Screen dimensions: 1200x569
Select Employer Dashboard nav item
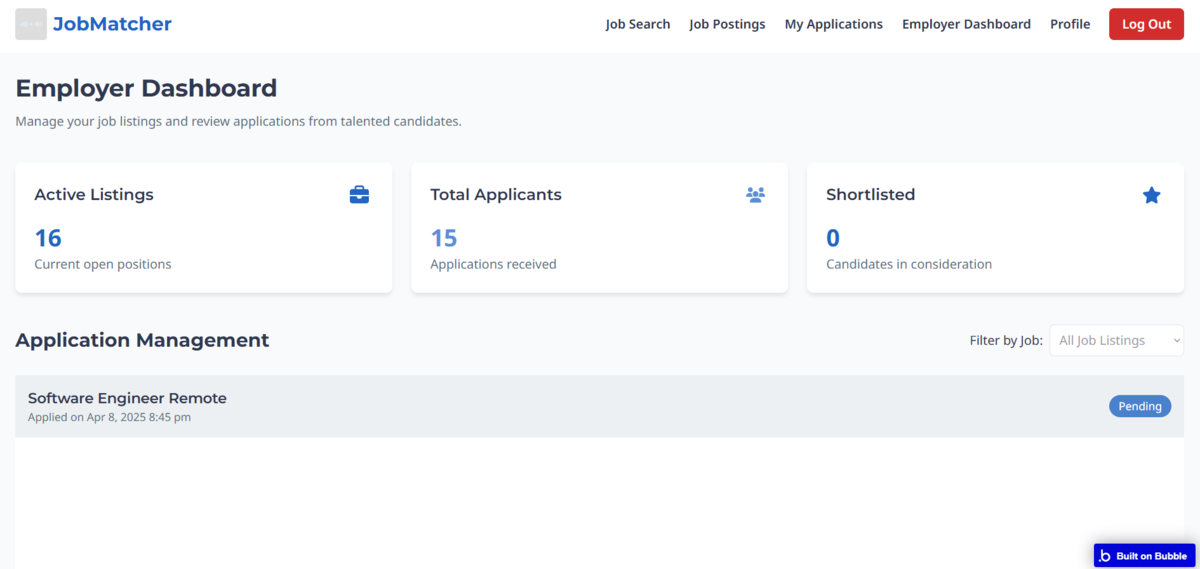coord(966,24)
